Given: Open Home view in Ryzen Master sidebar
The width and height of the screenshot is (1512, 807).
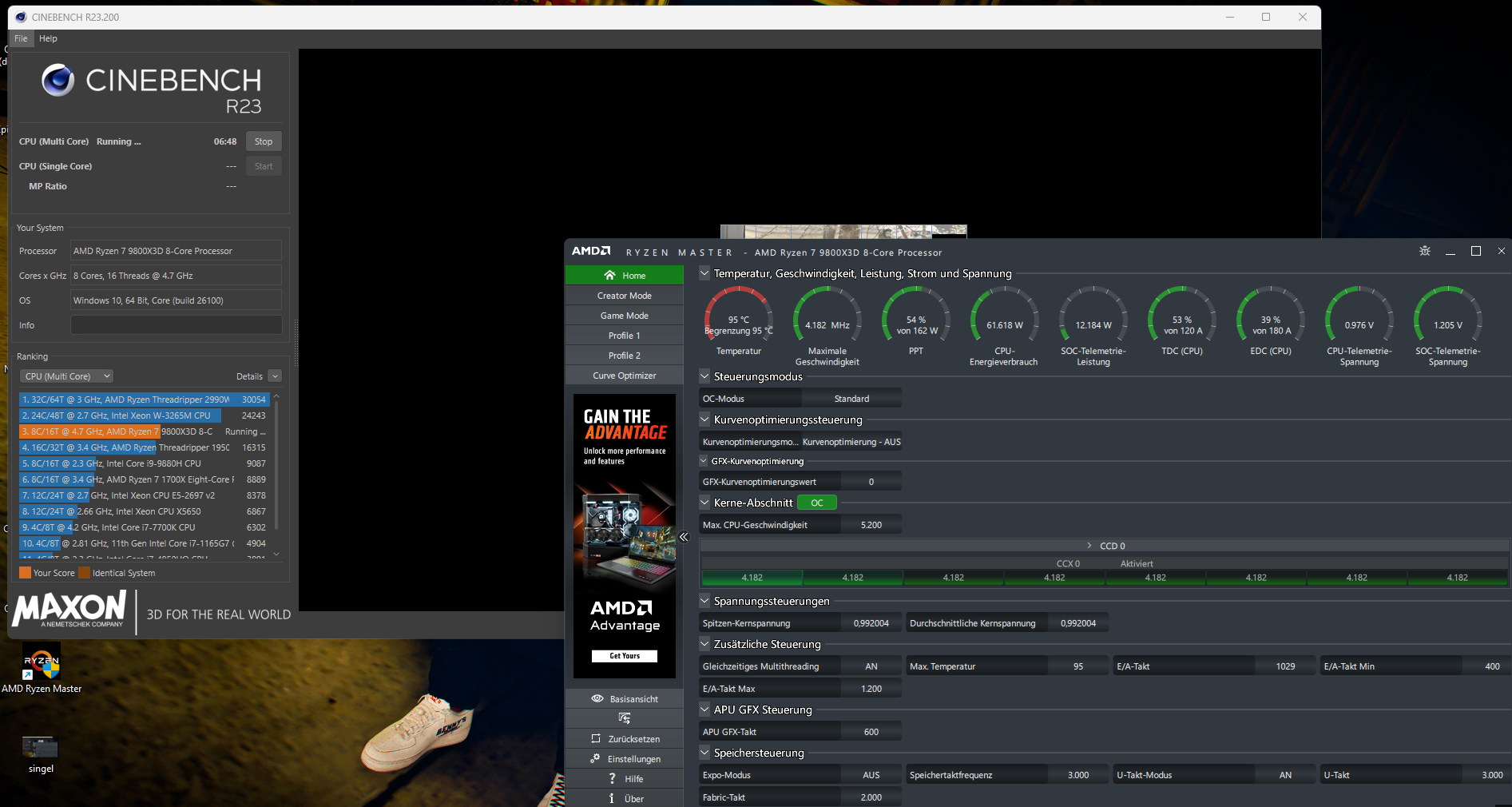Looking at the screenshot, I should [x=624, y=275].
